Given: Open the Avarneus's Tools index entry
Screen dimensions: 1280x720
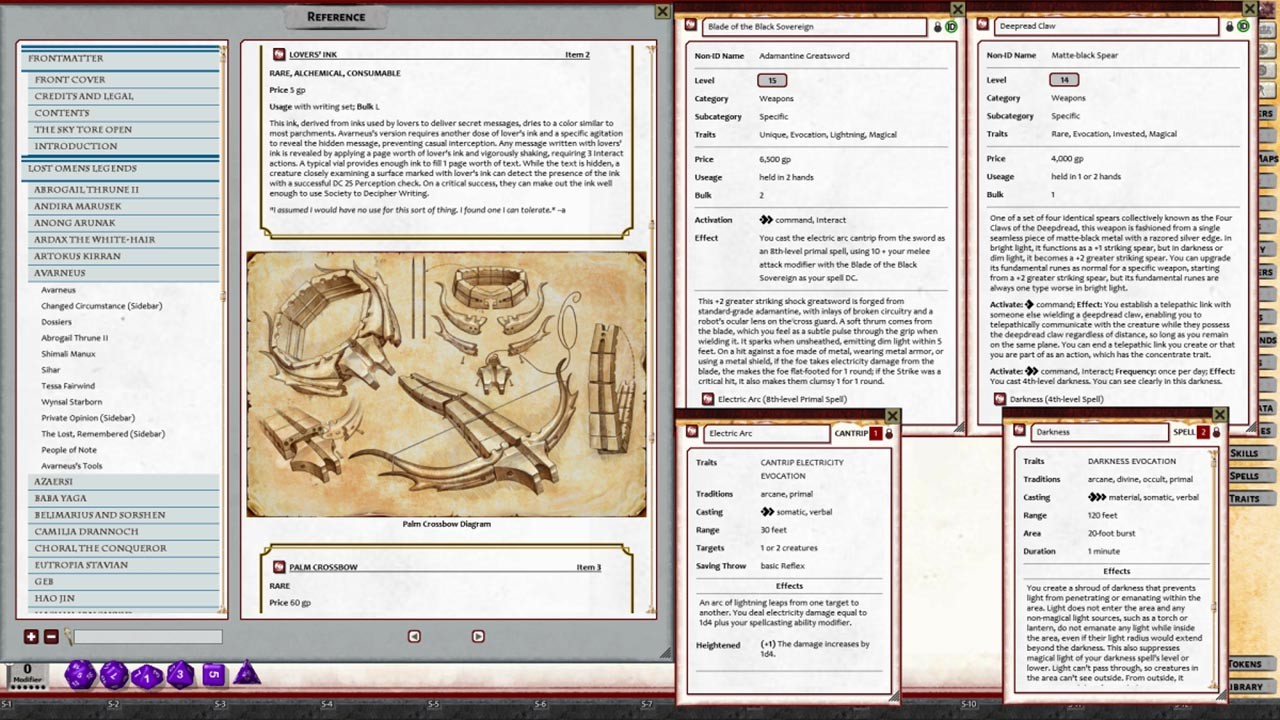Looking at the screenshot, I should [72, 466].
